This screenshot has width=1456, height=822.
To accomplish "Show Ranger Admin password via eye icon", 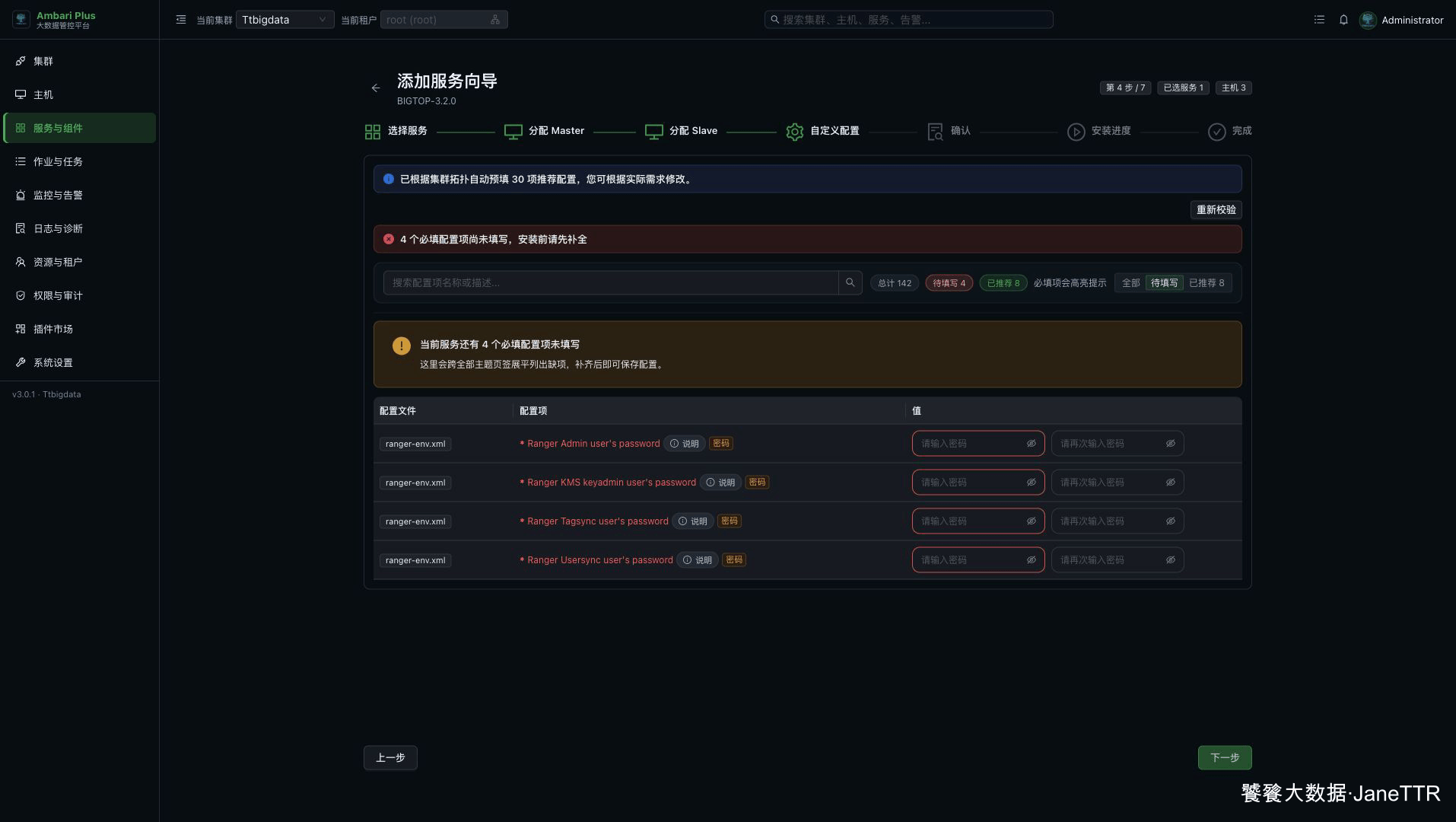I will (x=1032, y=444).
